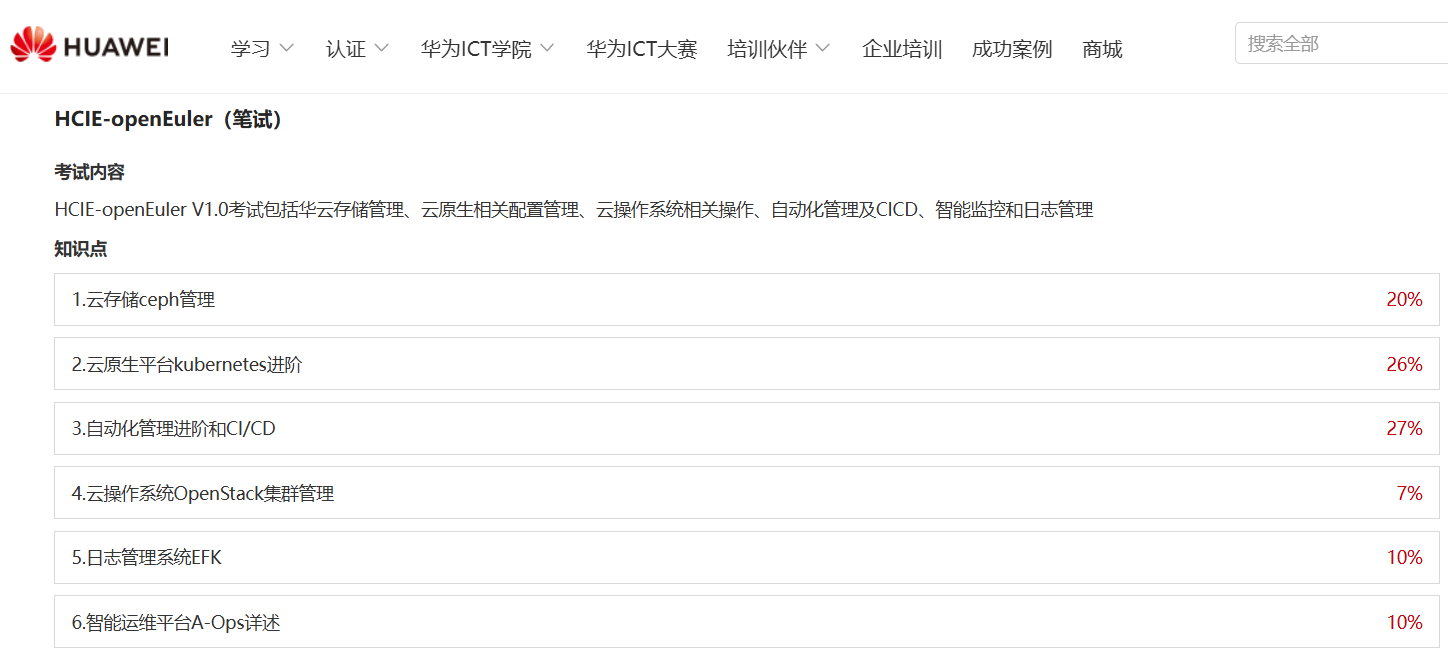Screen dimensions: 1448x654
Task: Open the 学习 menu
Action: (x=250, y=48)
